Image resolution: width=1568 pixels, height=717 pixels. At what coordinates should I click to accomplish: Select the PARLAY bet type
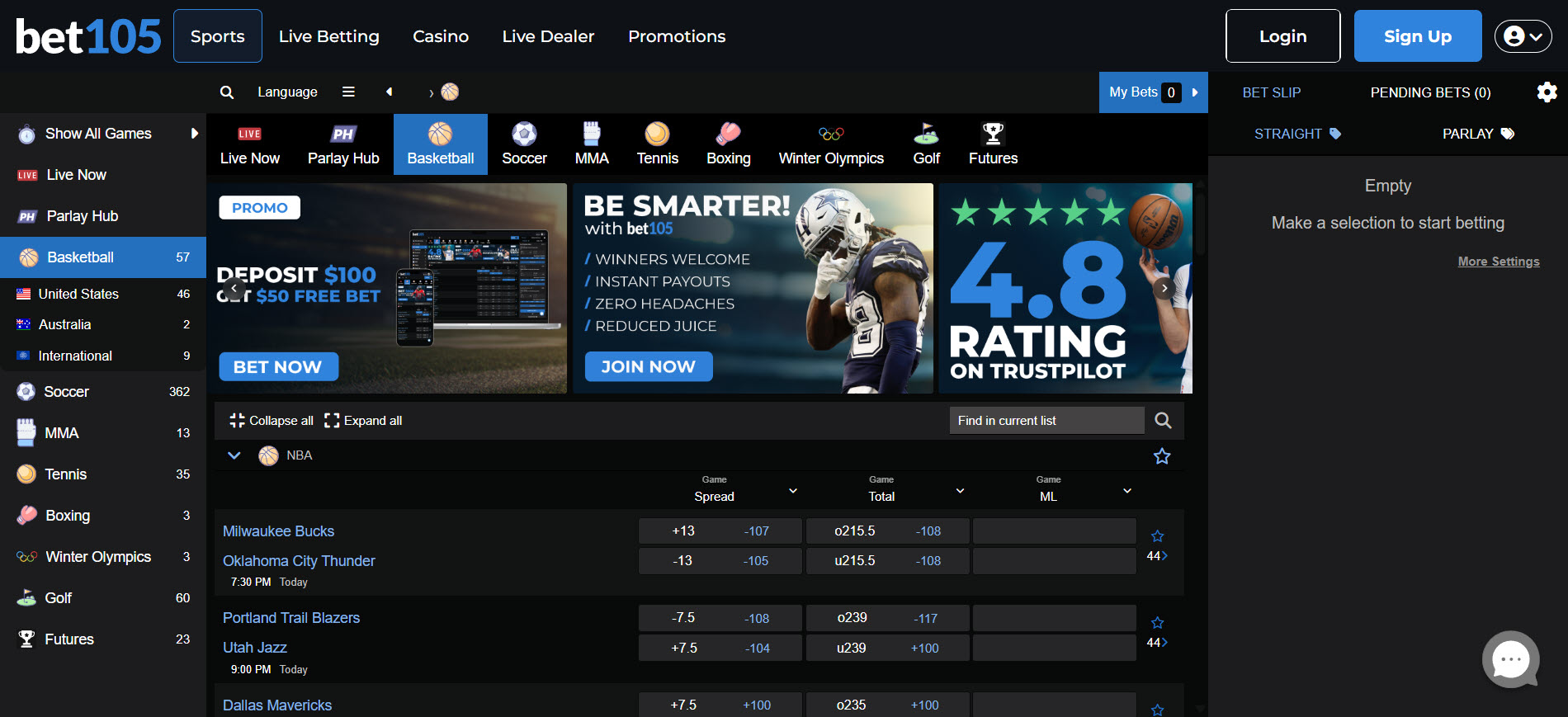coord(1478,134)
